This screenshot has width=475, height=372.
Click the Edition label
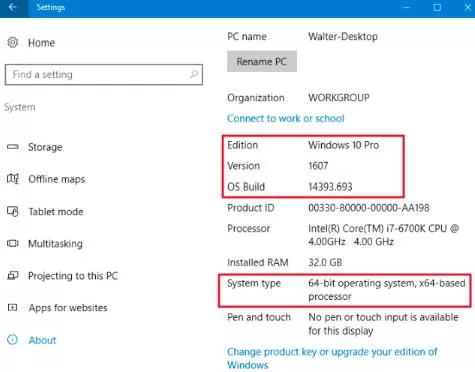tap(243, 145)
